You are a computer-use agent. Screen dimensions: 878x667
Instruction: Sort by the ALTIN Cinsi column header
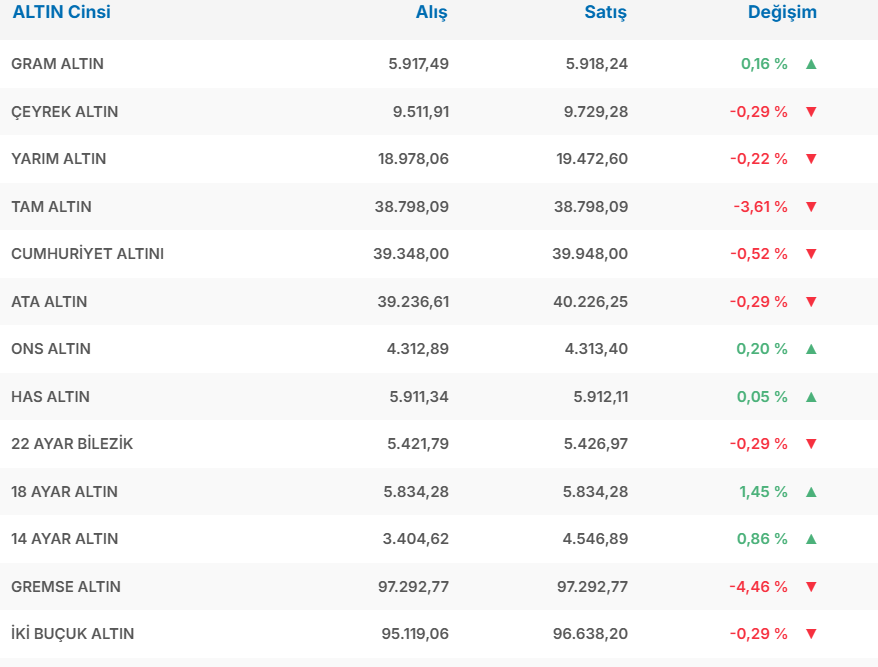pyautogui.click(x=61, y=13)
